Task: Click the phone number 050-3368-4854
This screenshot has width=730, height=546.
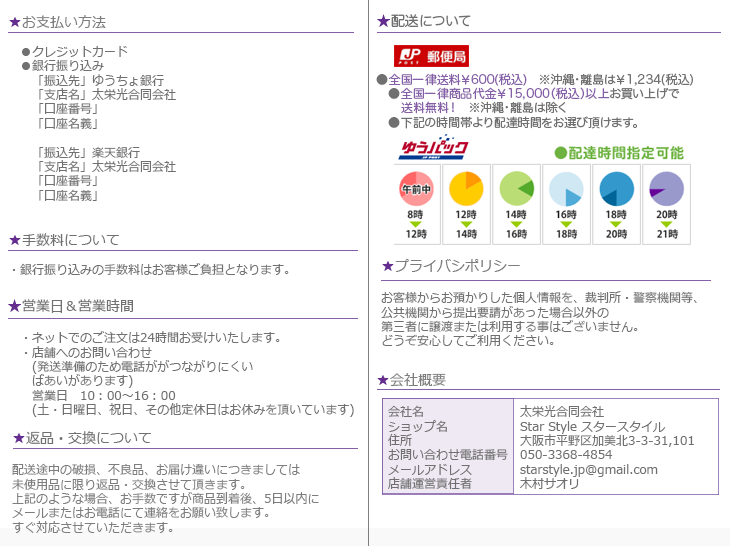Action: (x=566, y=455)
